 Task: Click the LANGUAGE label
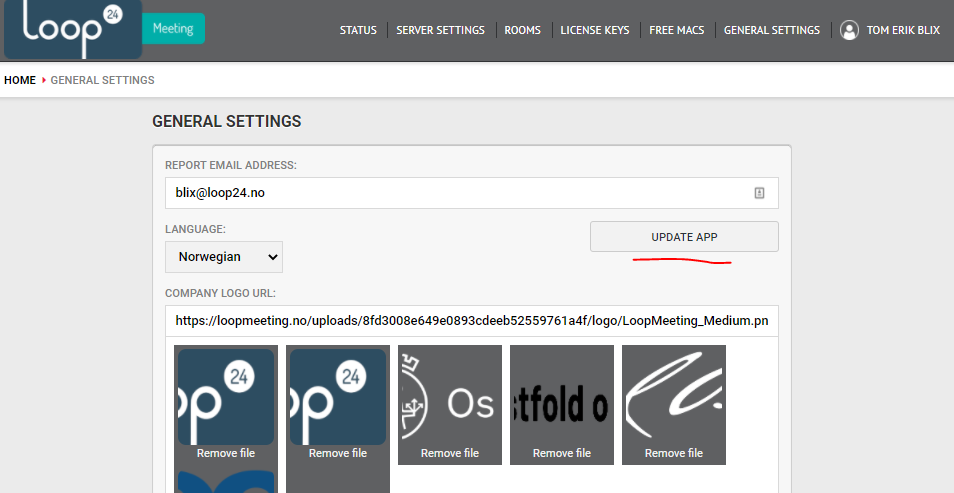click(x=195, y=229)
